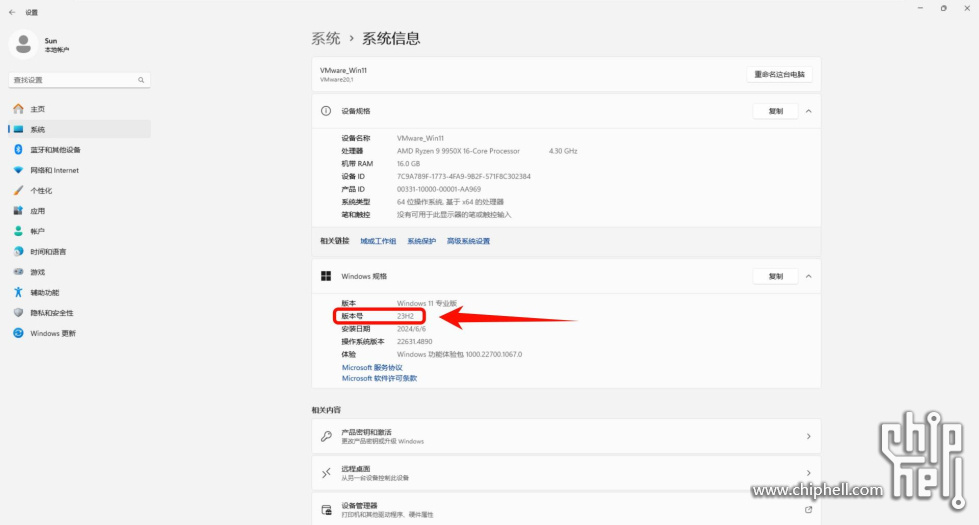The image size is (979, 525).
Task: Select 应用 menu label in sidebar
Action: [x=37, y=211]
